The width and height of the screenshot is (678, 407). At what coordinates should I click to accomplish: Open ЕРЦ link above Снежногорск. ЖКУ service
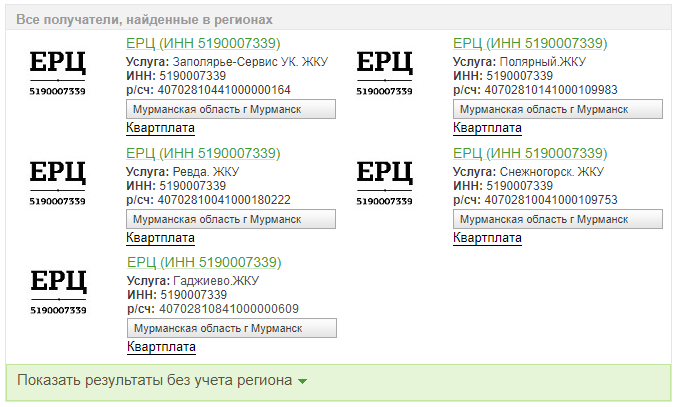coord(530,153)
